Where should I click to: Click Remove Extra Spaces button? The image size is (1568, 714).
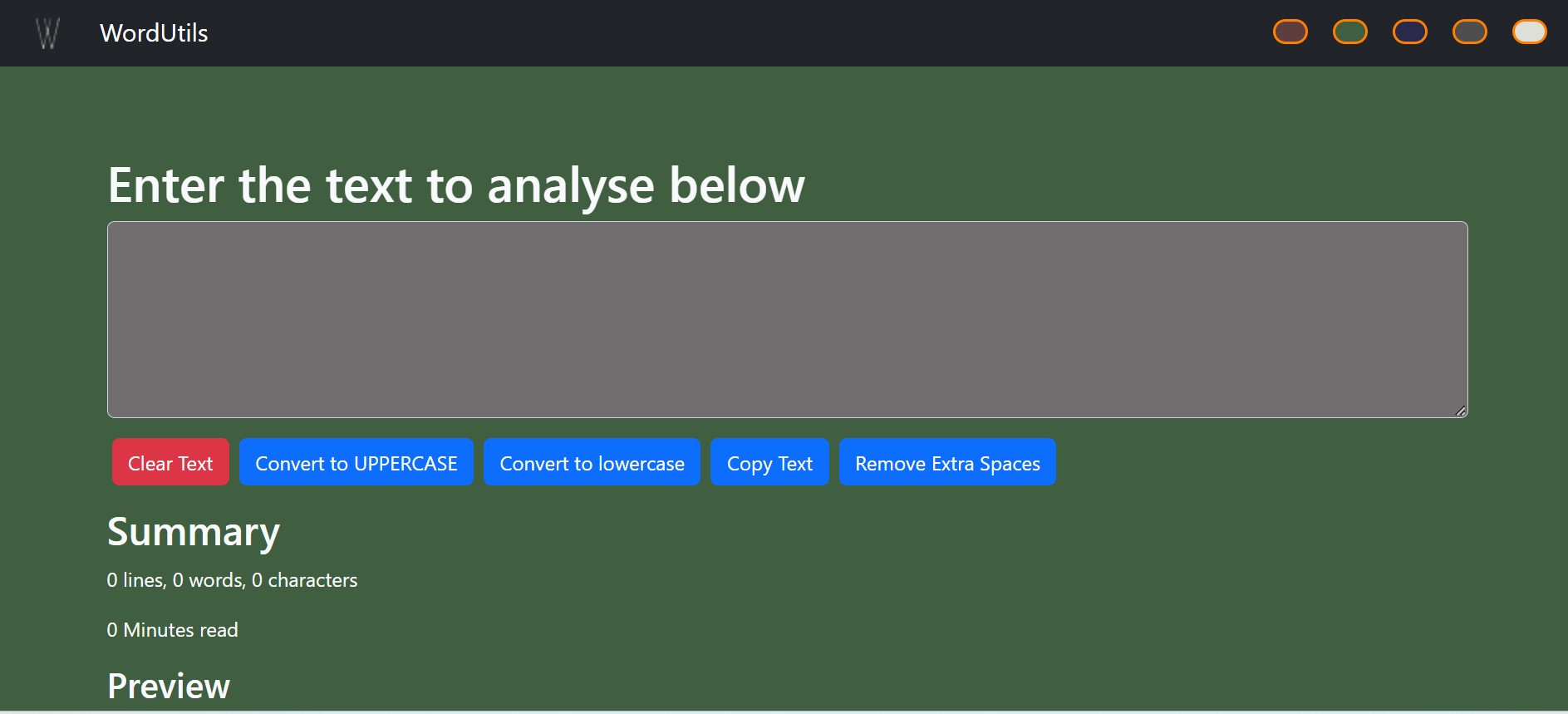947,462
